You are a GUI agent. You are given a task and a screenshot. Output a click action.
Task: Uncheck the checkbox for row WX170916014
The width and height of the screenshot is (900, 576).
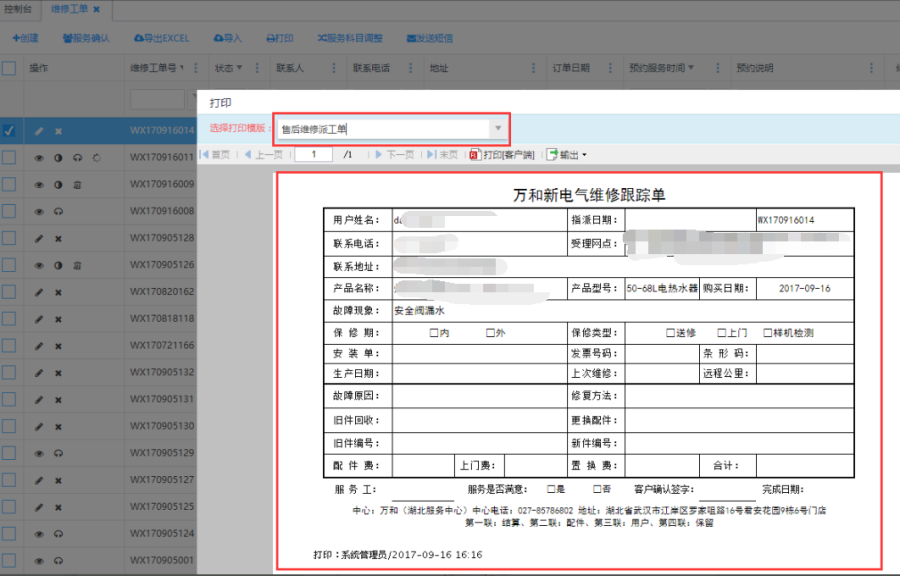[x=9, y=131]
